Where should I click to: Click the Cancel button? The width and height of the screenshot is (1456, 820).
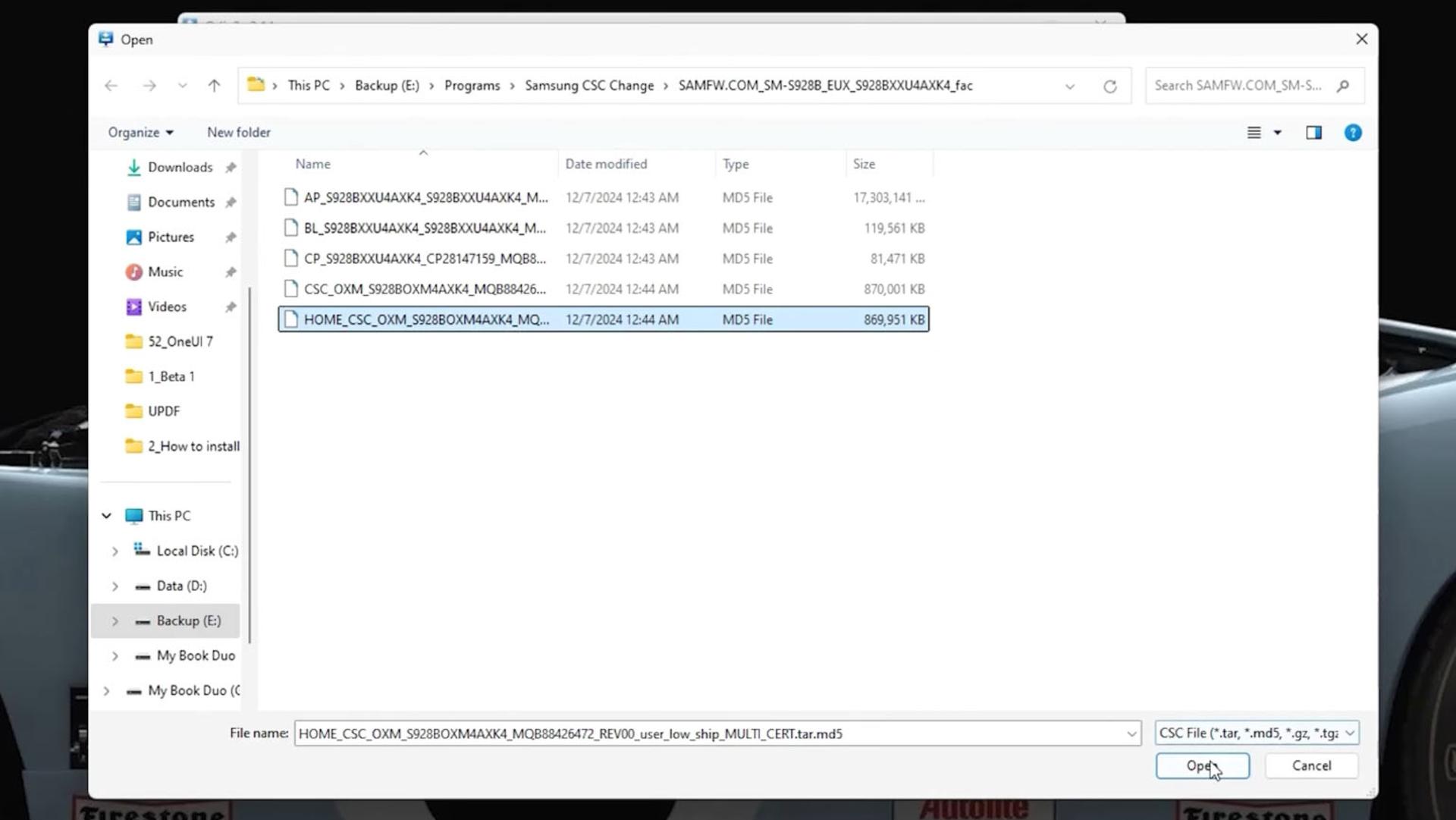point(1311,765)
